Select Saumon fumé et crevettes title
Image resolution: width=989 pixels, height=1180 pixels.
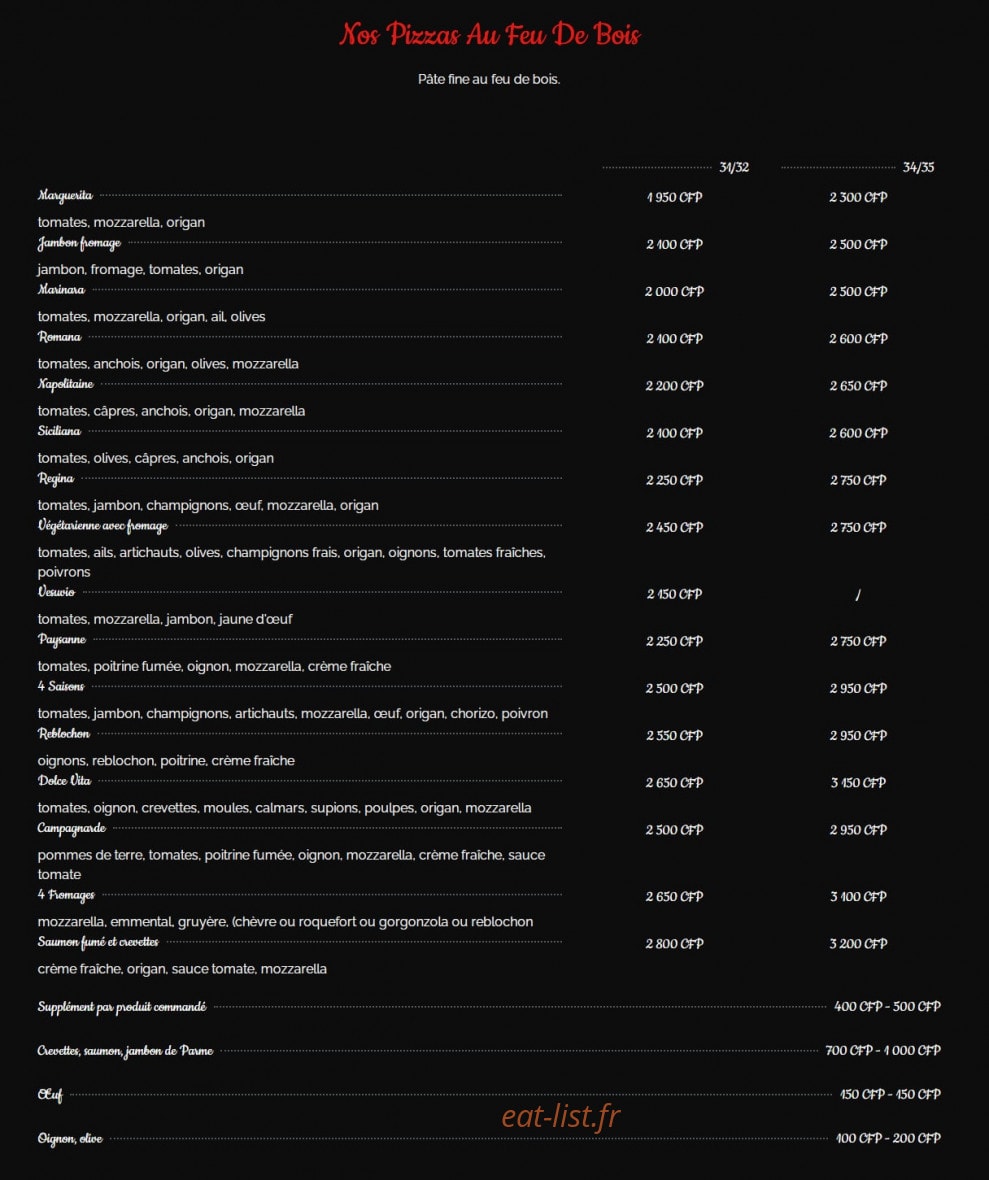98,942
